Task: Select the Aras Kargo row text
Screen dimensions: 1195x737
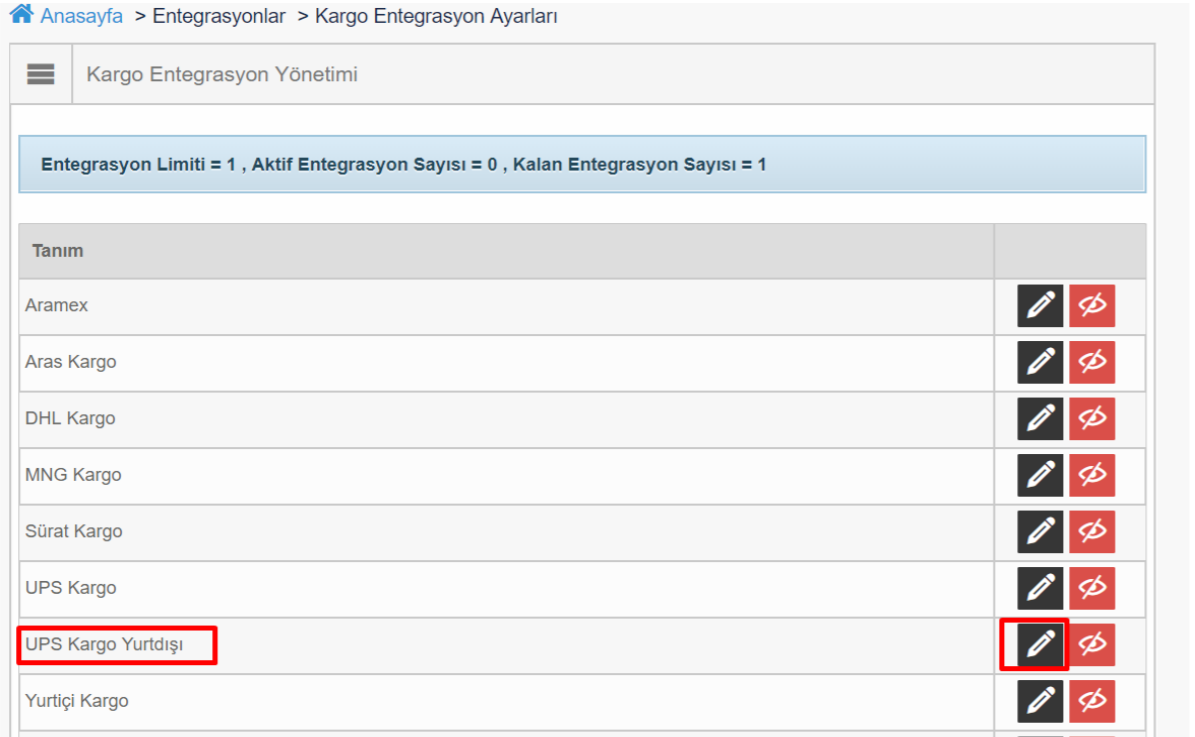Action: tap(70, 361)
